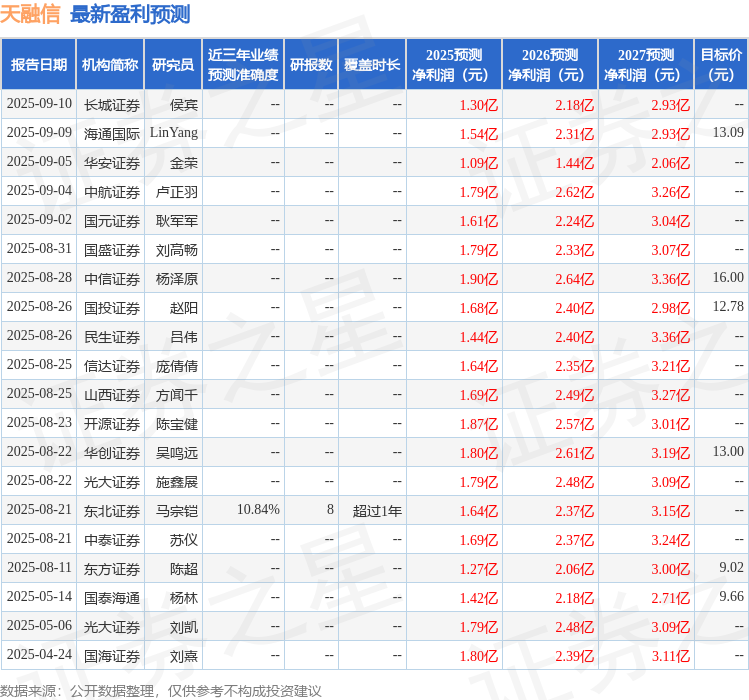
Task: Click 1.09亿 profit forecast value
Action: click(479, 163)
